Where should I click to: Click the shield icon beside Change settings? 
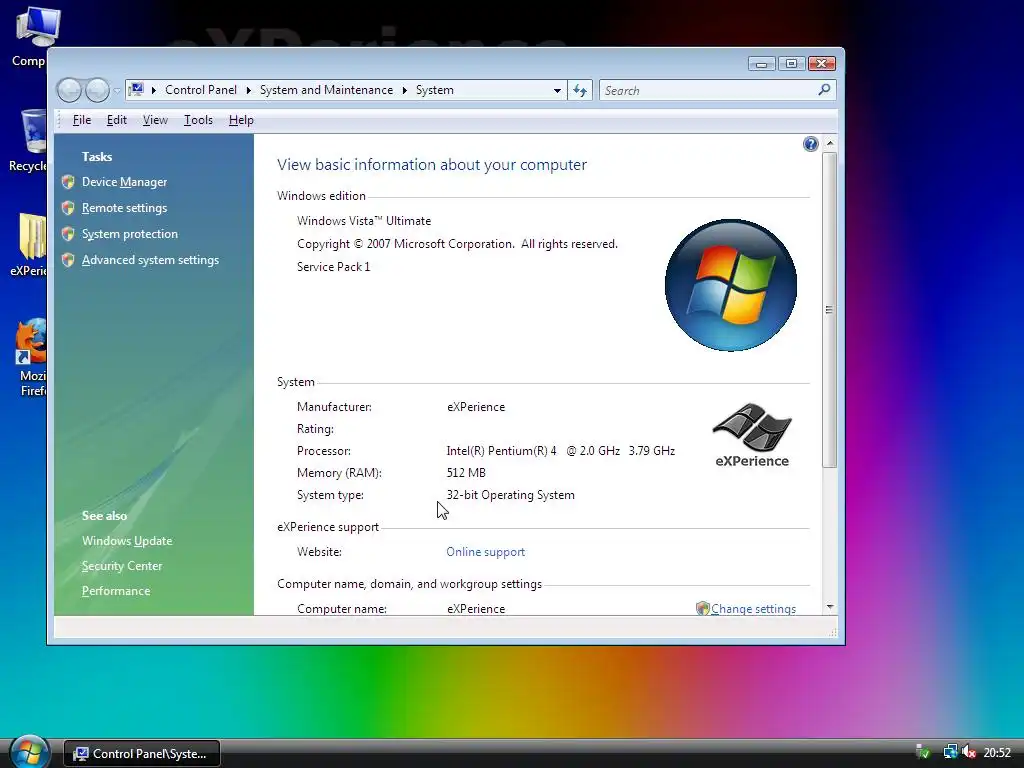coord(703,609)
